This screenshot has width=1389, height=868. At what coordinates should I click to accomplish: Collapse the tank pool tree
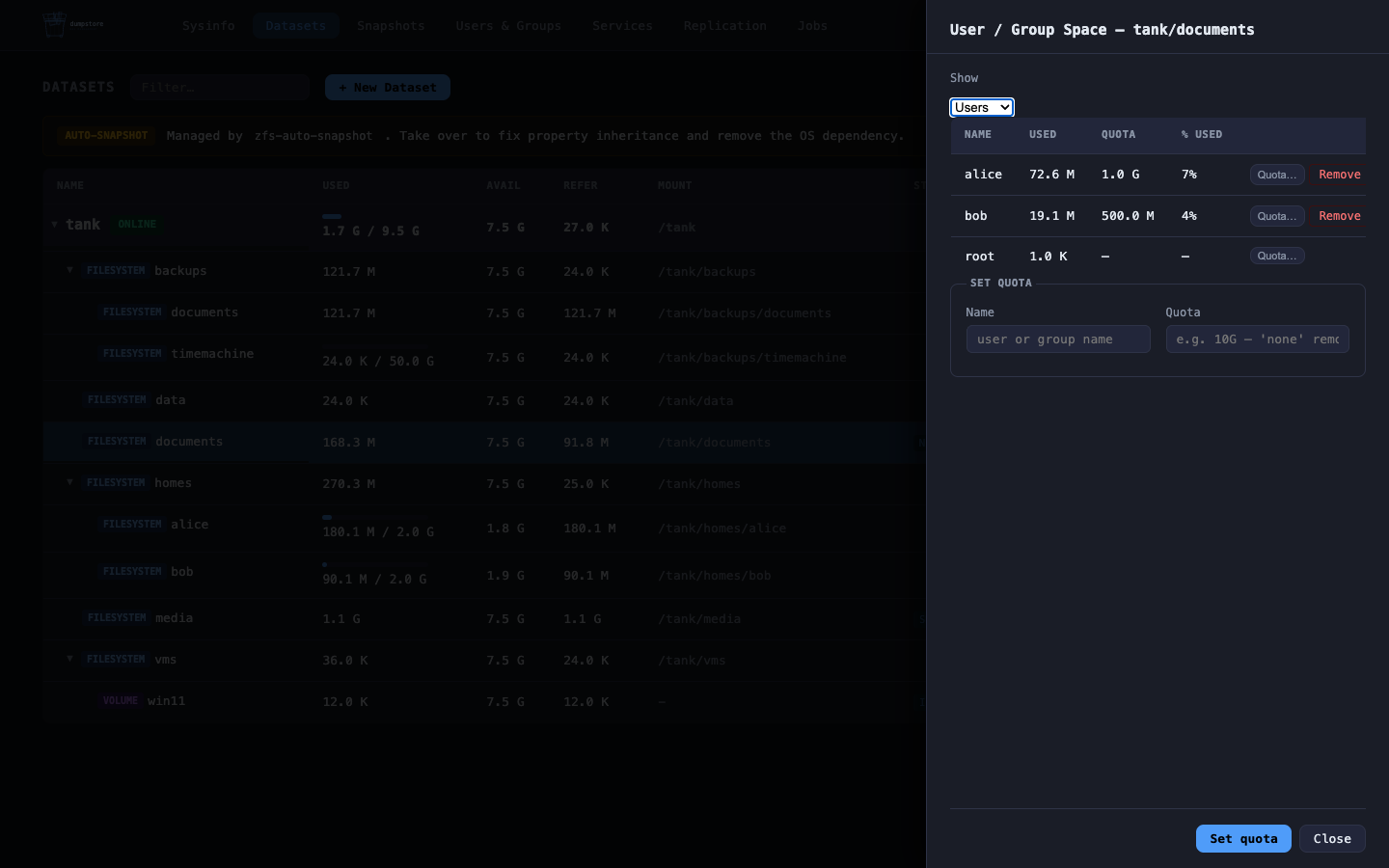tap(54, 225)
